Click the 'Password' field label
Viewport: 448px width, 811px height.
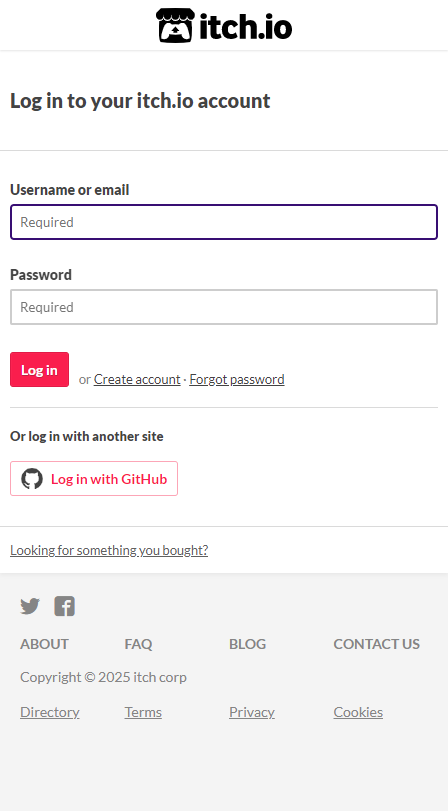pos(41,275)
